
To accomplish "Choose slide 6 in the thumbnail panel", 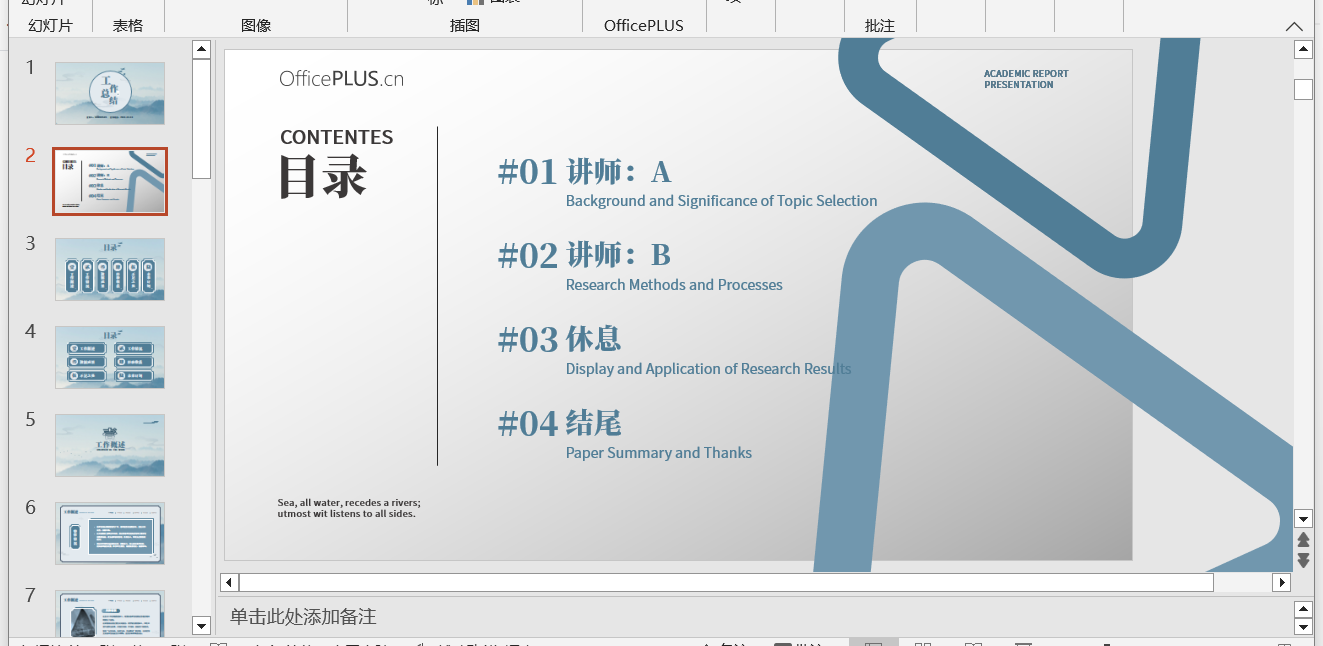I will coord(110,533).
